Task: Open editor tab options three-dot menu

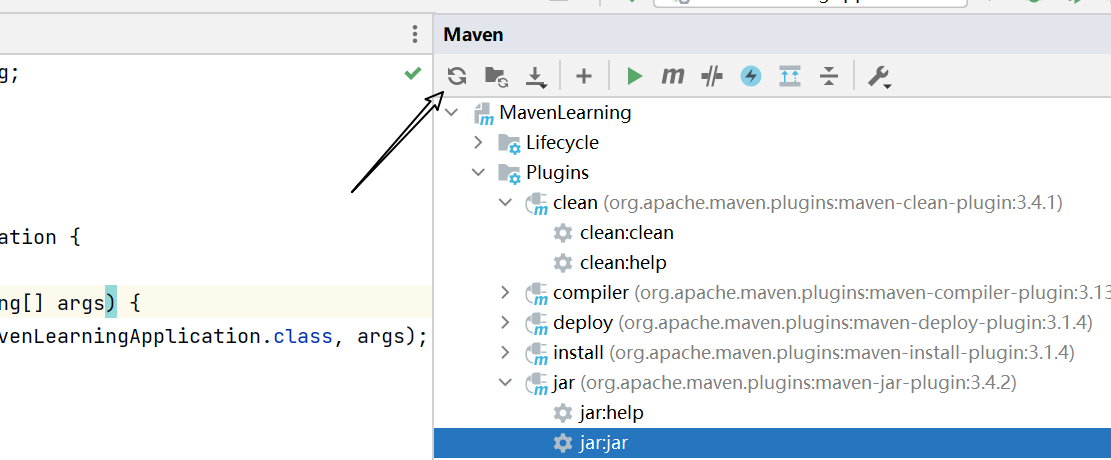Action: pos(415,34)
